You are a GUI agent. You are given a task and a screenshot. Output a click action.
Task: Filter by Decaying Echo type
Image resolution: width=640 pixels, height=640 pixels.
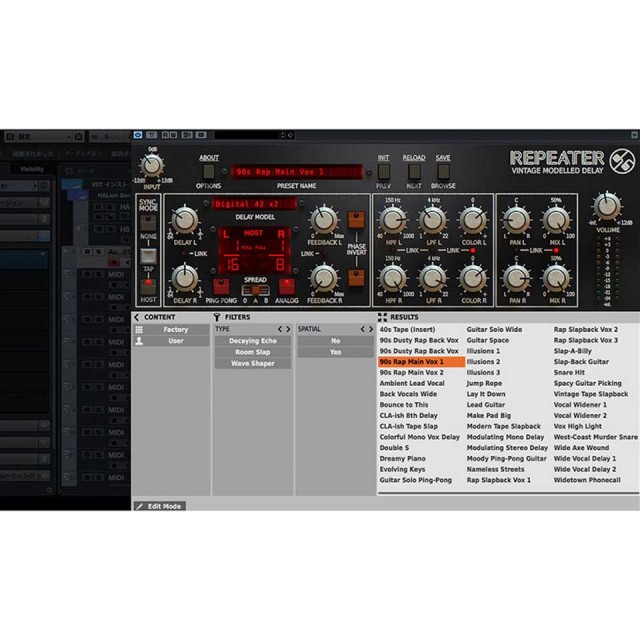253,341
